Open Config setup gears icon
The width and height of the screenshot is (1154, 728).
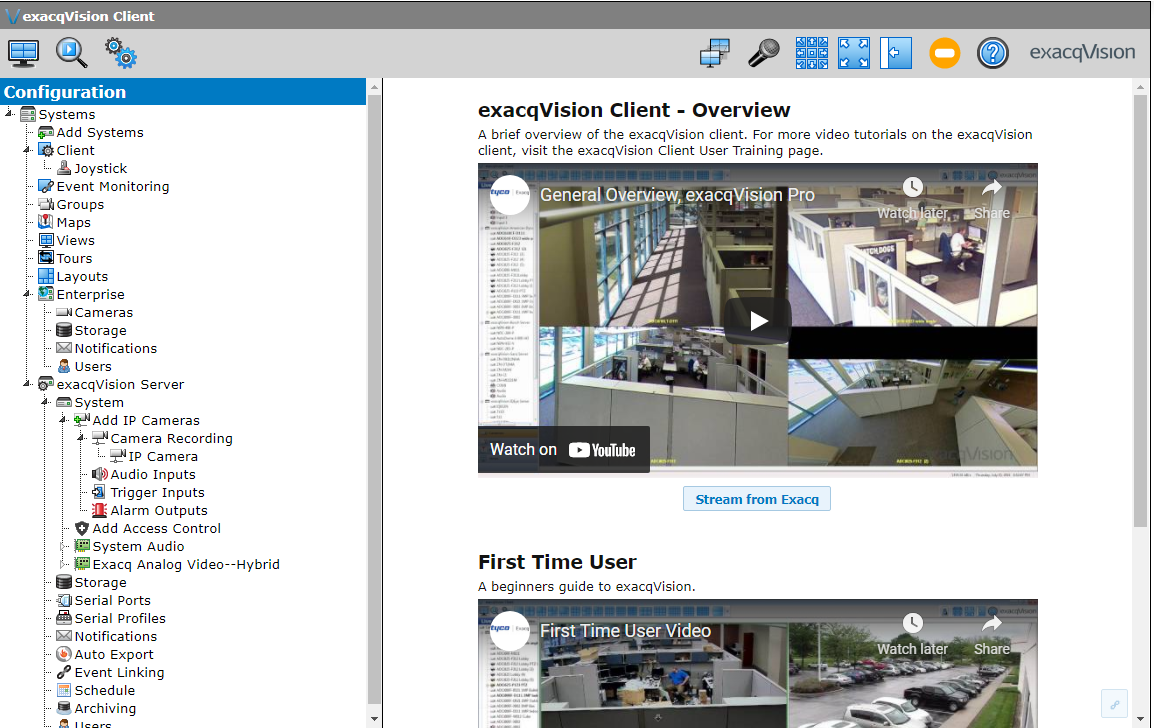(121, 53)
